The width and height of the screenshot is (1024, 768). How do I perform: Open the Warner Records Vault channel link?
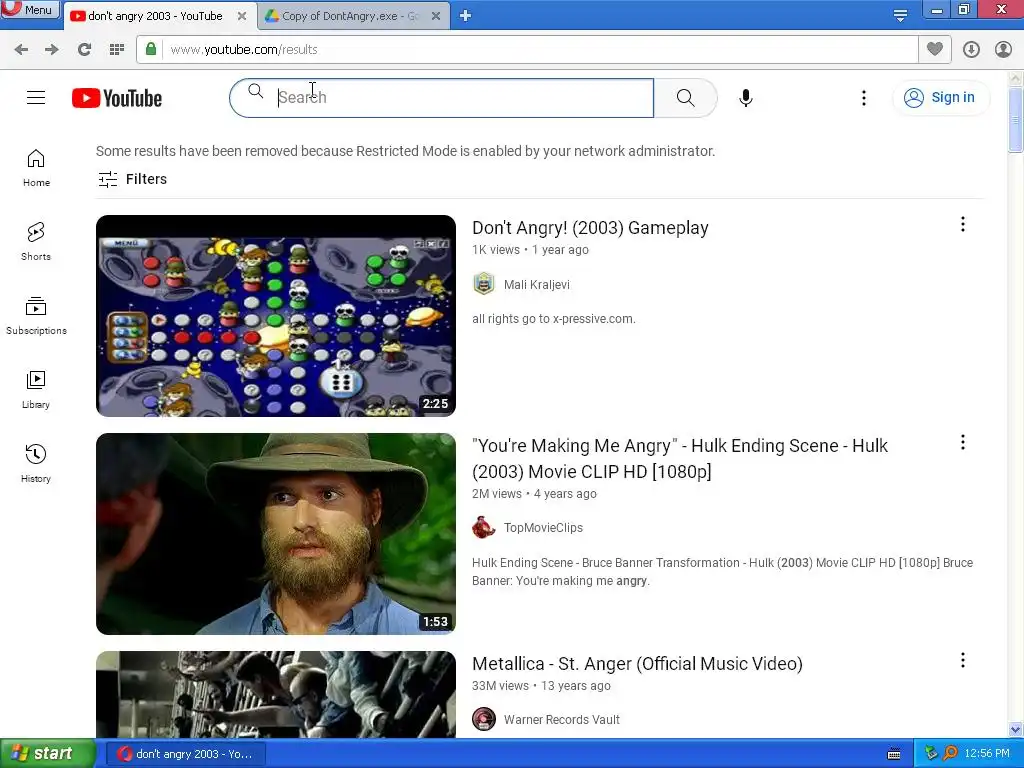click(561, 720)
